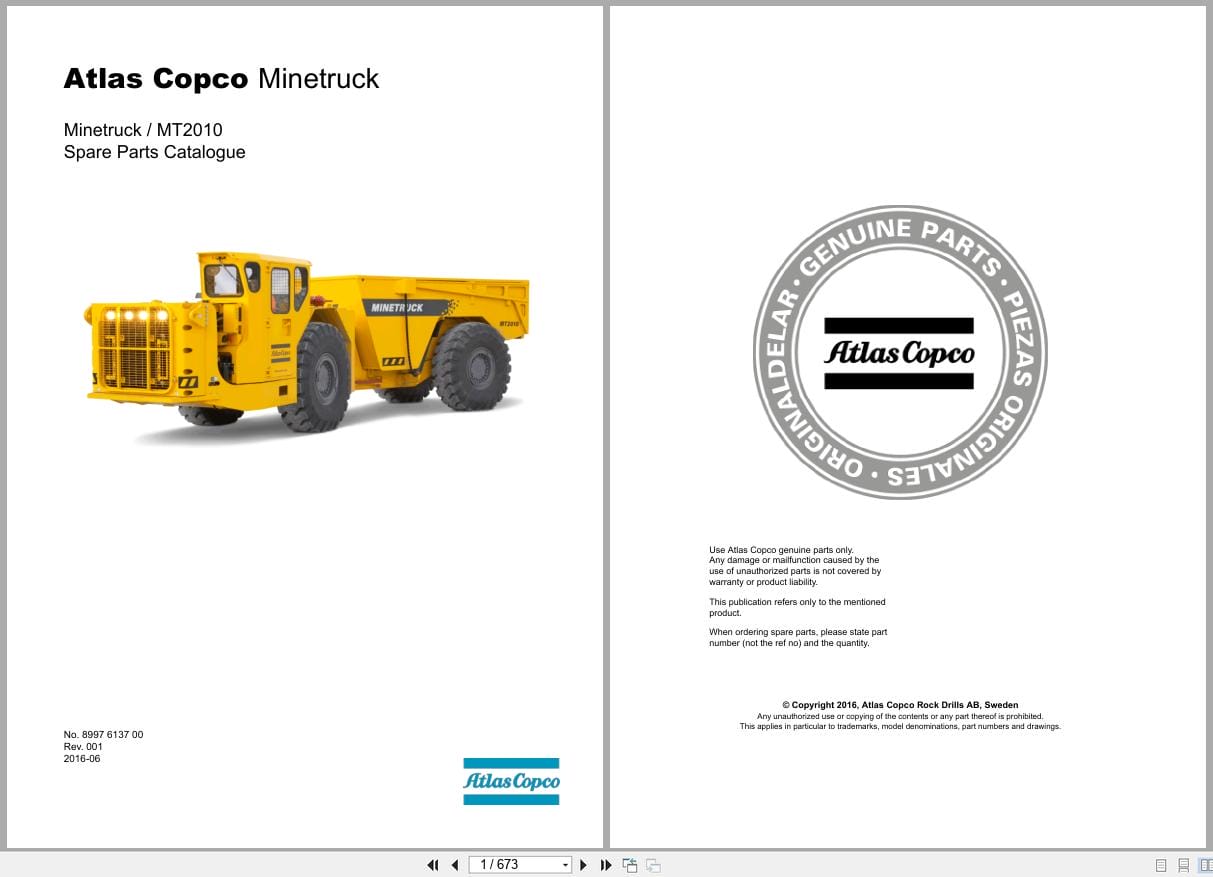This screenshot has height=877, width=1213.
Task: Click 'This publication refers only to the mentioned' paragraph
Action: [797, 607]
